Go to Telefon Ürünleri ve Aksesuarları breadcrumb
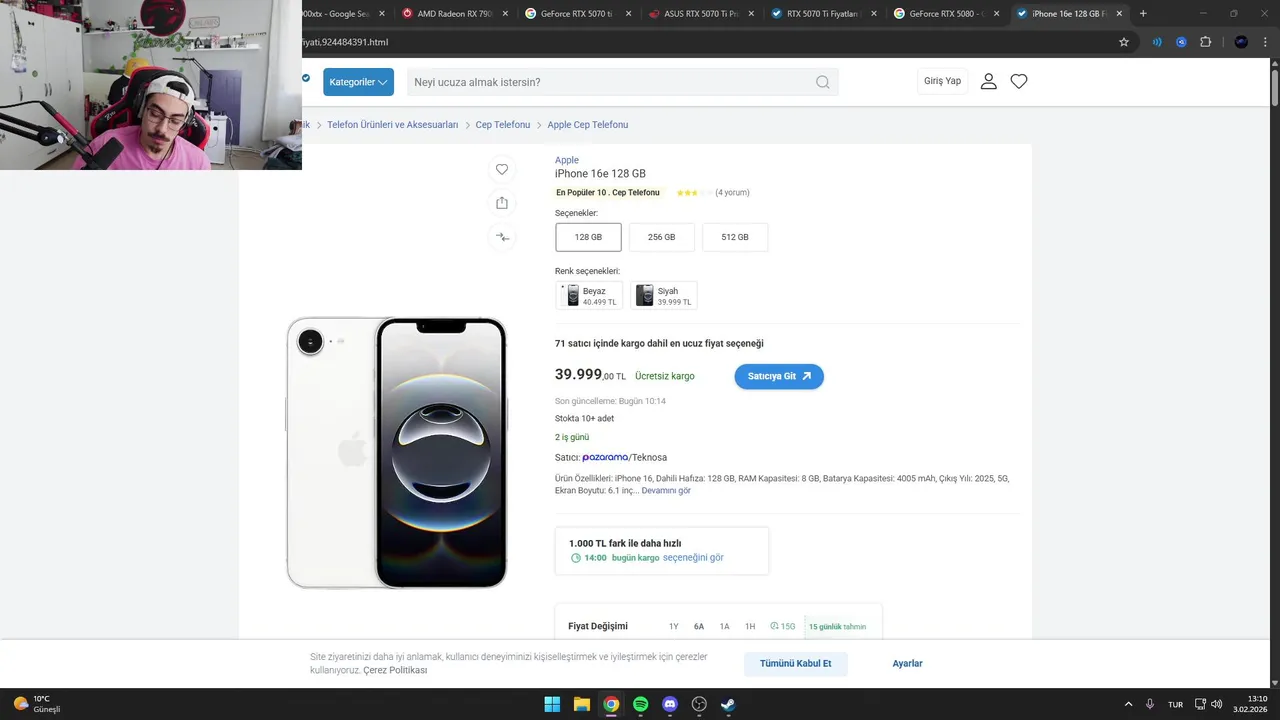This screenshot has width=1280, height=720. click(x=392, y=125)
